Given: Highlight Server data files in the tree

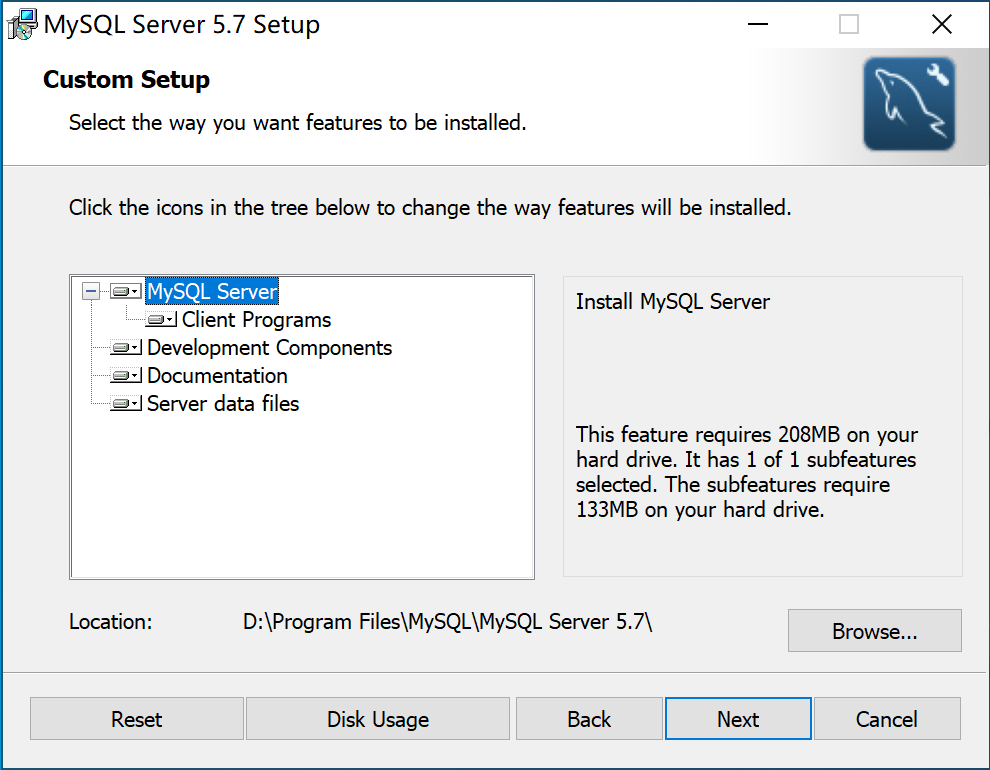Looking at the screenshot, I should [222, 403].
